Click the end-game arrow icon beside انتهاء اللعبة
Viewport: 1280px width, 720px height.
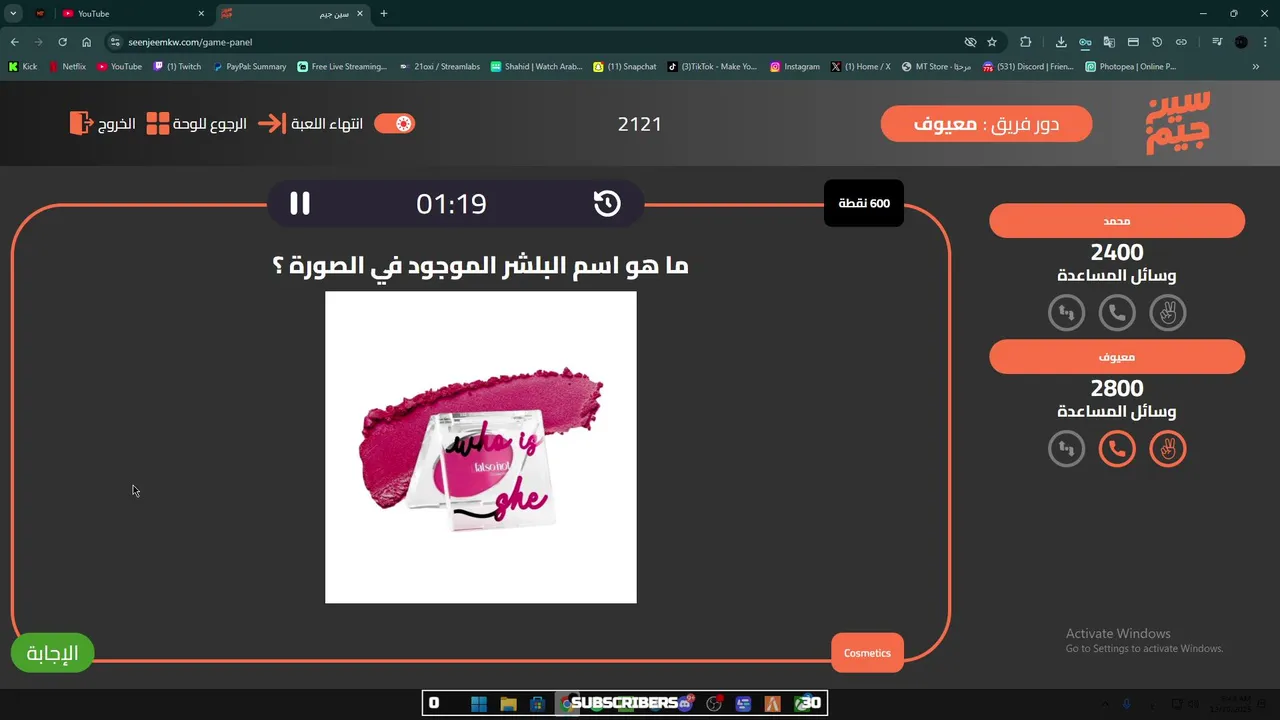click(271, 124)
